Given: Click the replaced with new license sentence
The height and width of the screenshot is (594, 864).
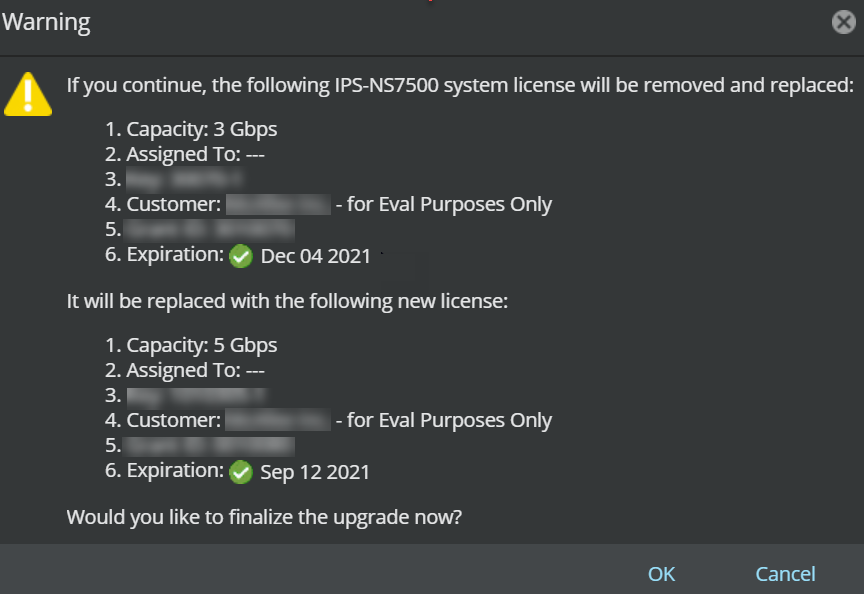Looking at the screenshot, I should (287, 301).
